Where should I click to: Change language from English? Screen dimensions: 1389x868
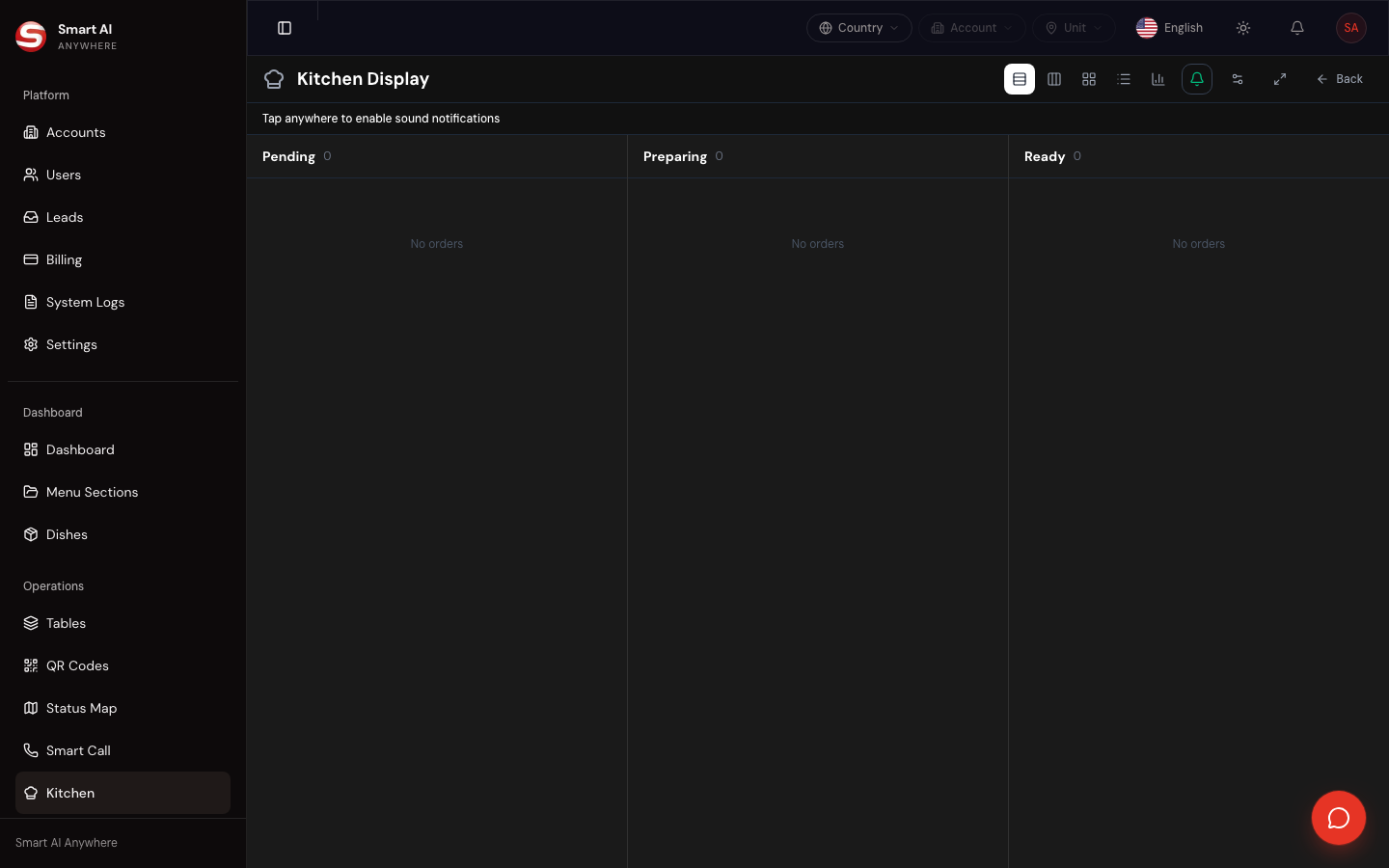click(1170, 28)
